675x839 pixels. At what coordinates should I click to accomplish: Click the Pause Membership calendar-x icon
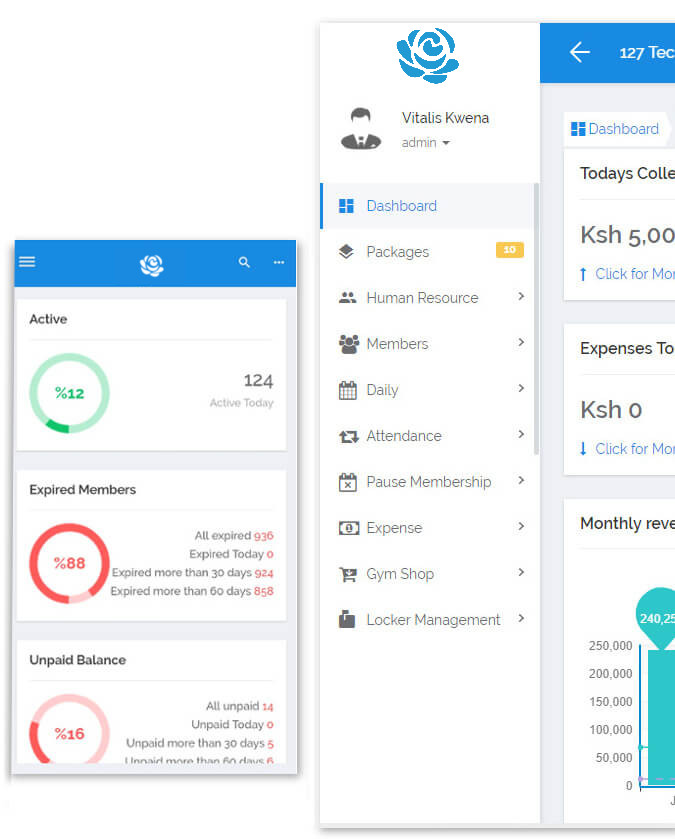348,482
